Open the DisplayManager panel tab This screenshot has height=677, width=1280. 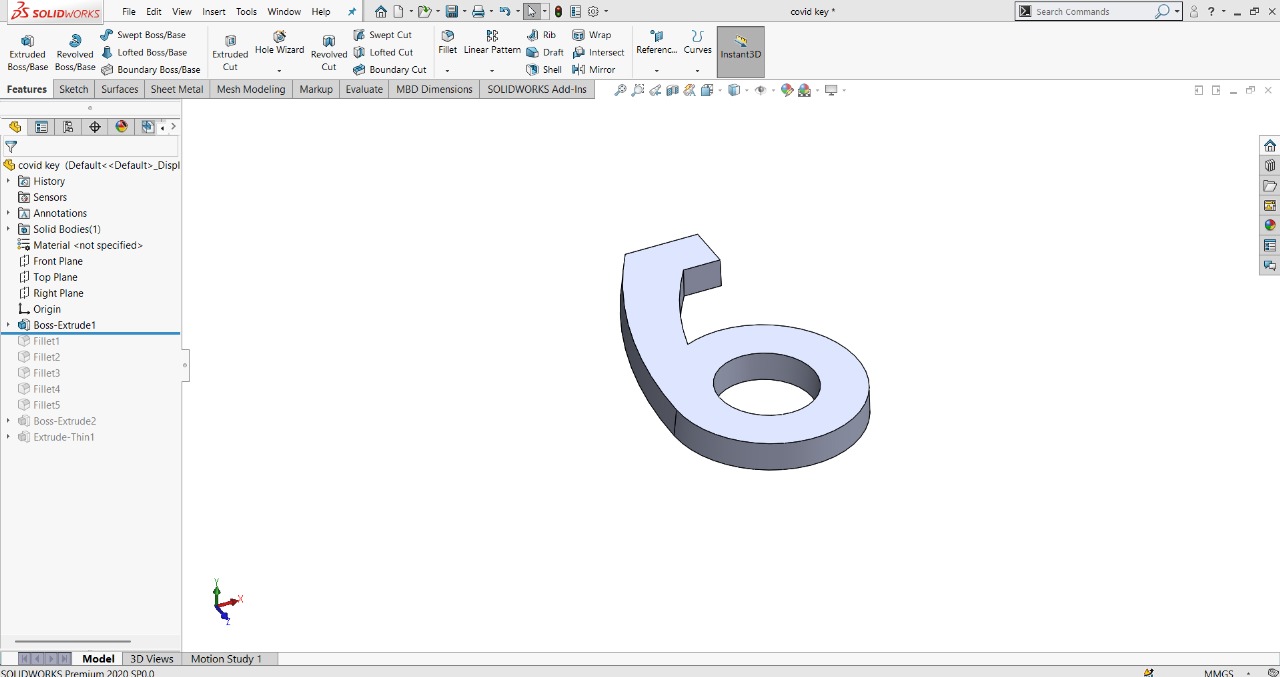coord(122,127)
